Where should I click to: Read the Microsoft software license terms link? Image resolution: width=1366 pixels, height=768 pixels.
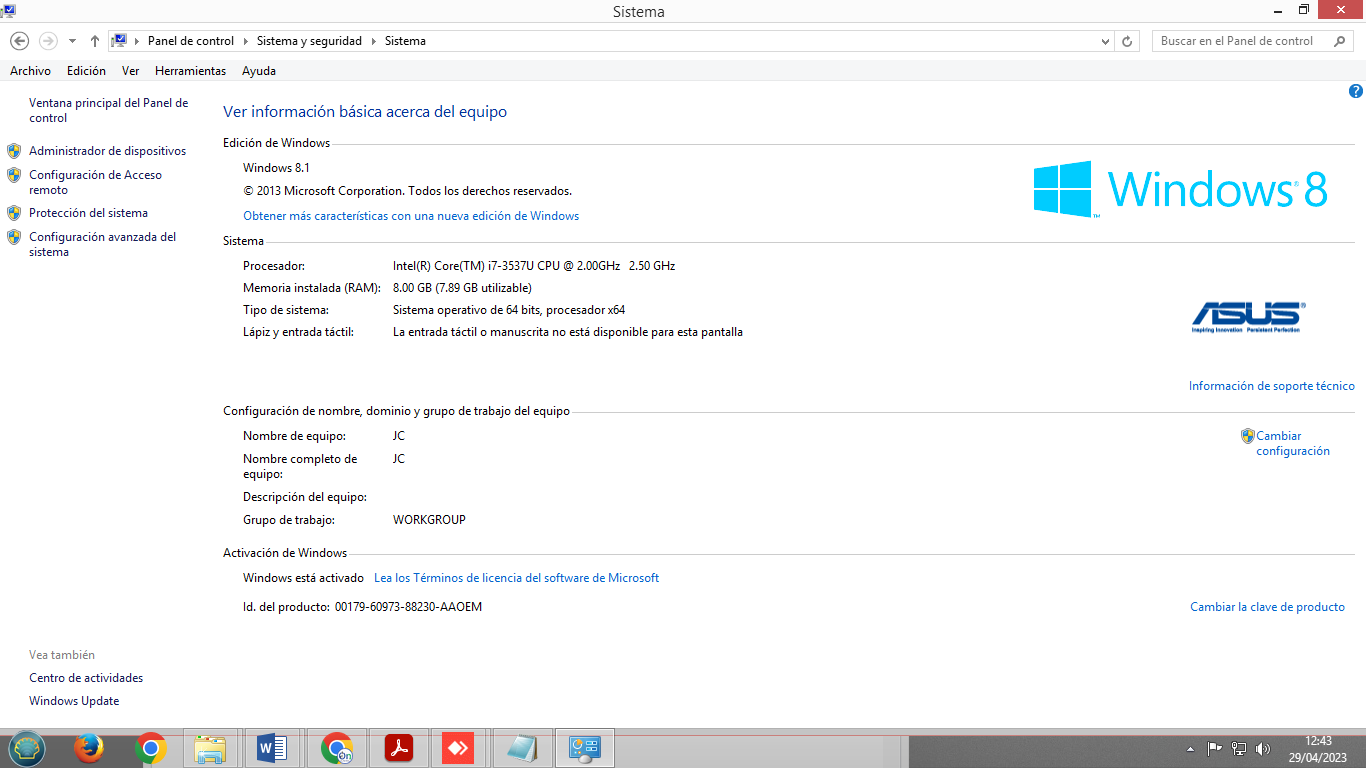(516, 578)
